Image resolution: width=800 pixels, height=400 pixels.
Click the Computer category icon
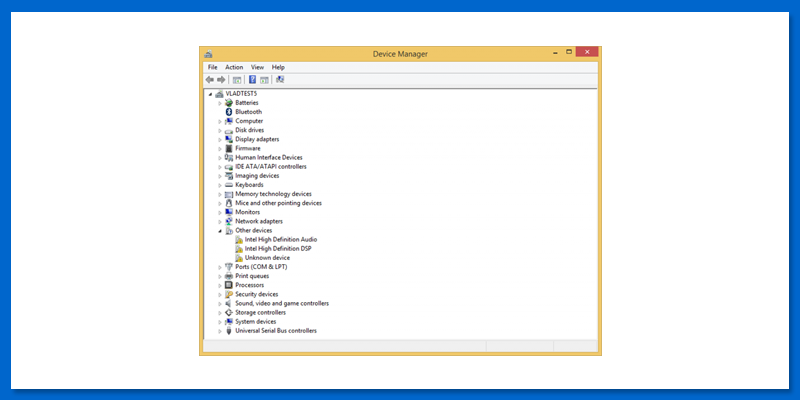[229, 121]
